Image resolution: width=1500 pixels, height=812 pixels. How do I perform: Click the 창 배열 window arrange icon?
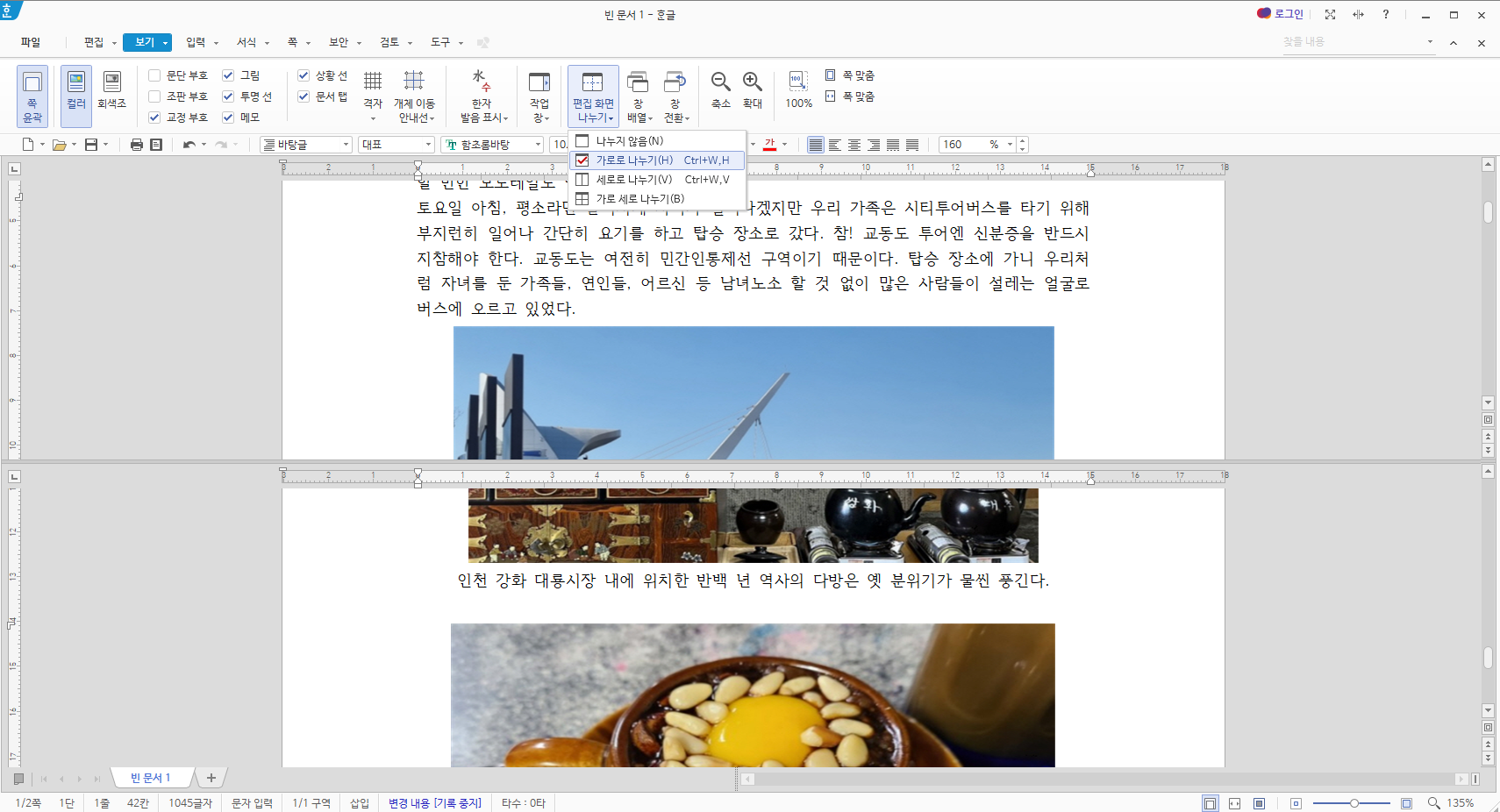[x=638, y=82]
